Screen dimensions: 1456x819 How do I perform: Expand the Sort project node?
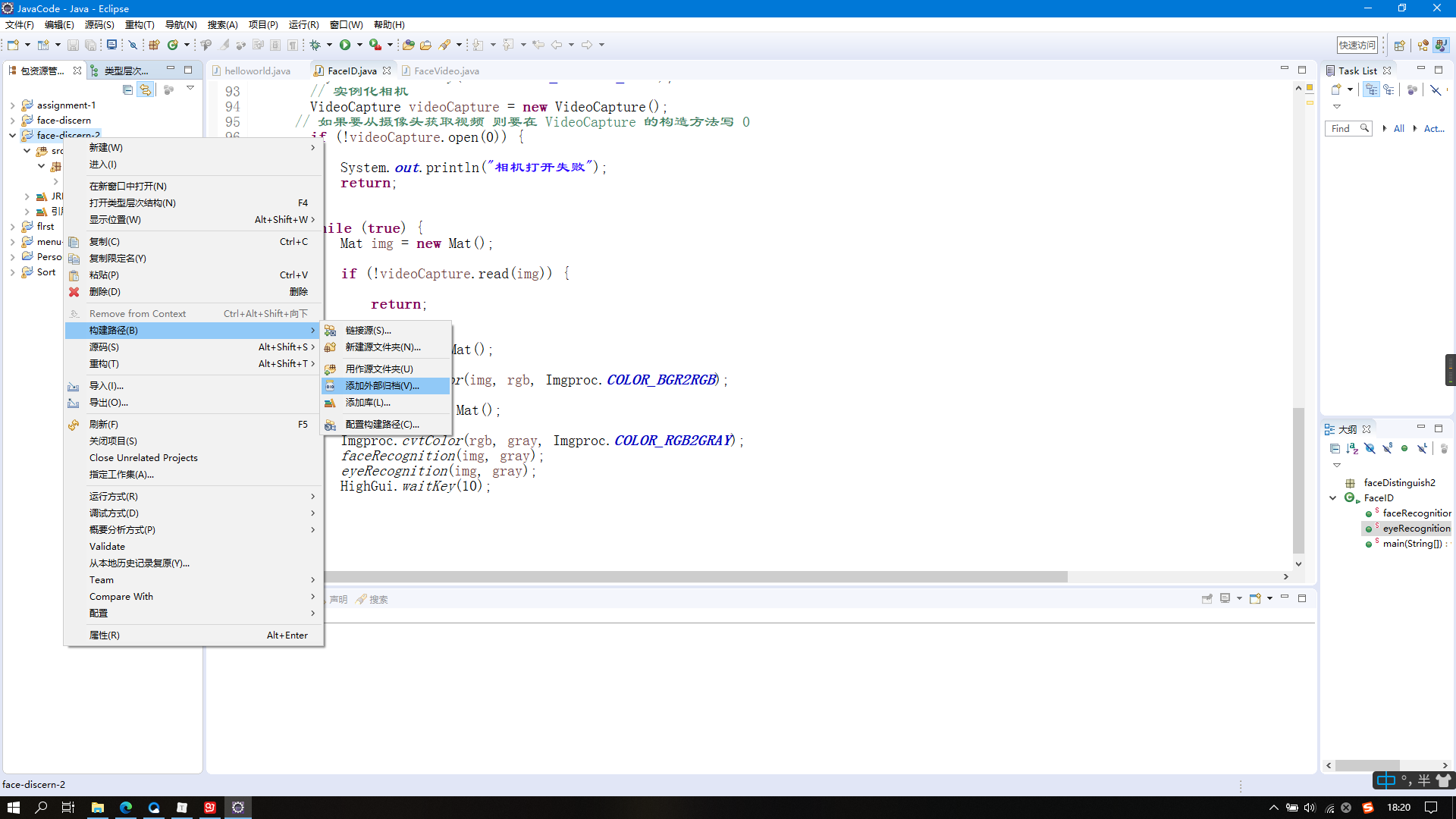13,272
